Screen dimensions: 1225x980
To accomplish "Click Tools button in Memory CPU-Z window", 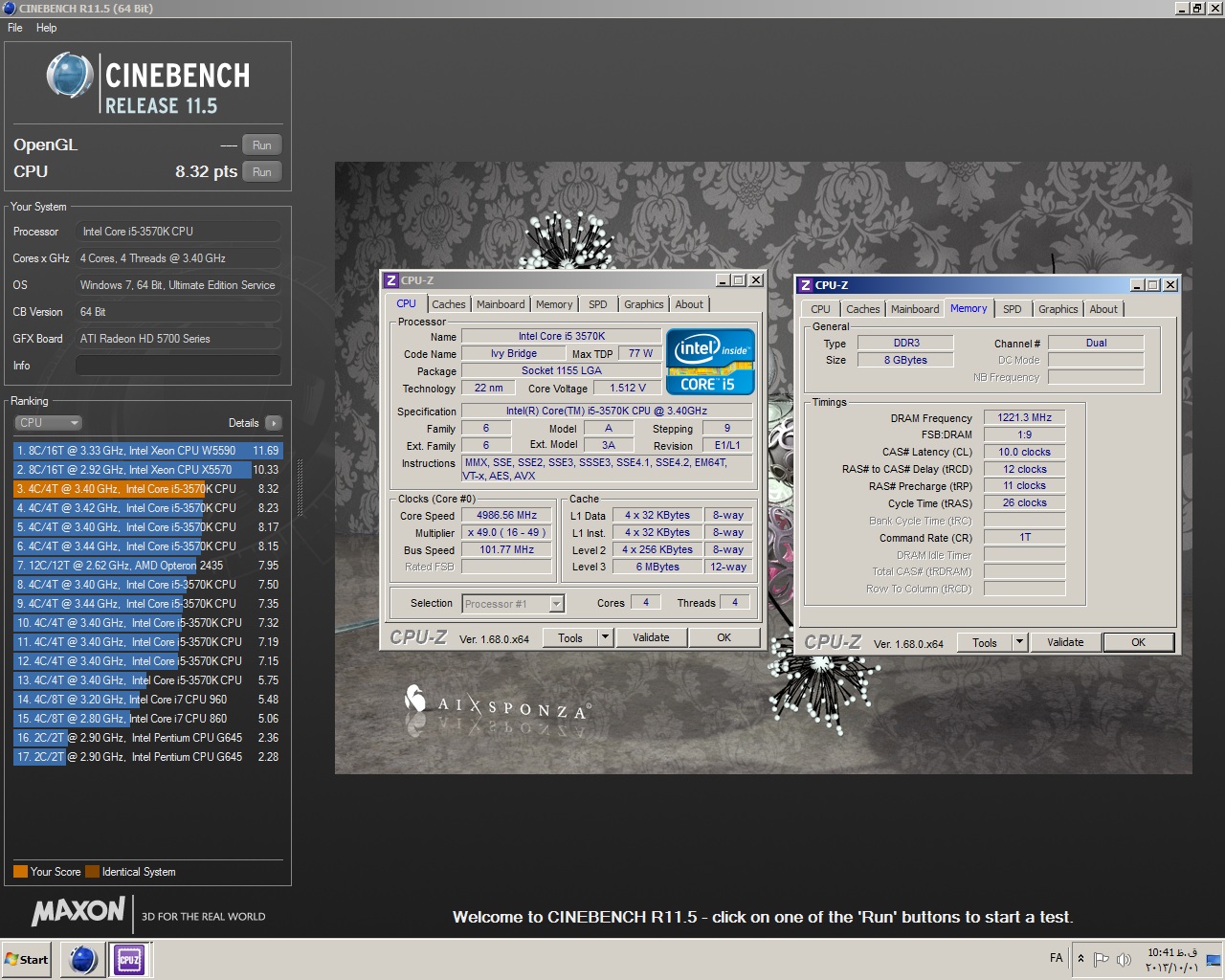I will coord(985,643).
